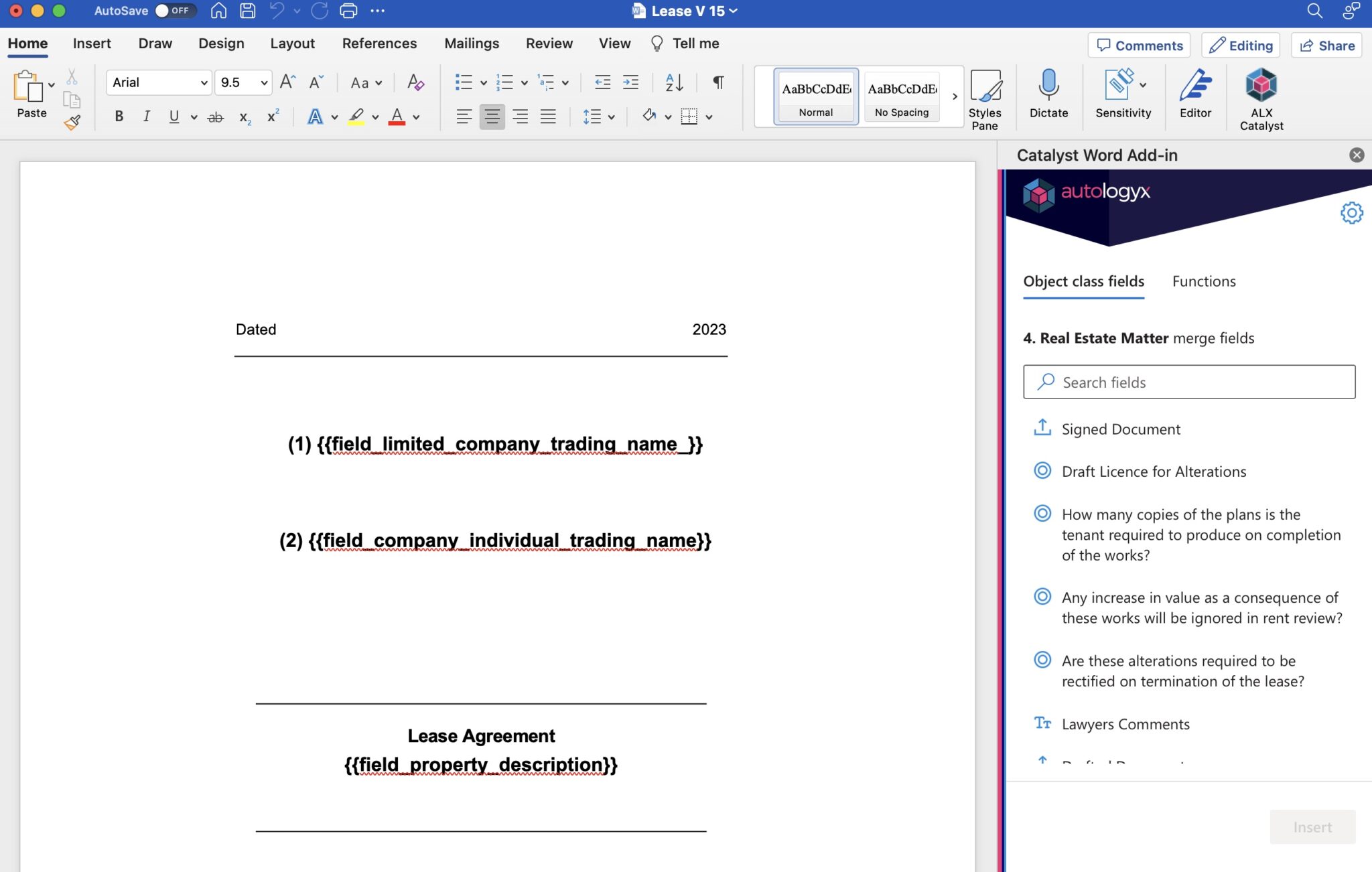
Task: Click the Clear Formatting icon
Action: coord(415,82)
